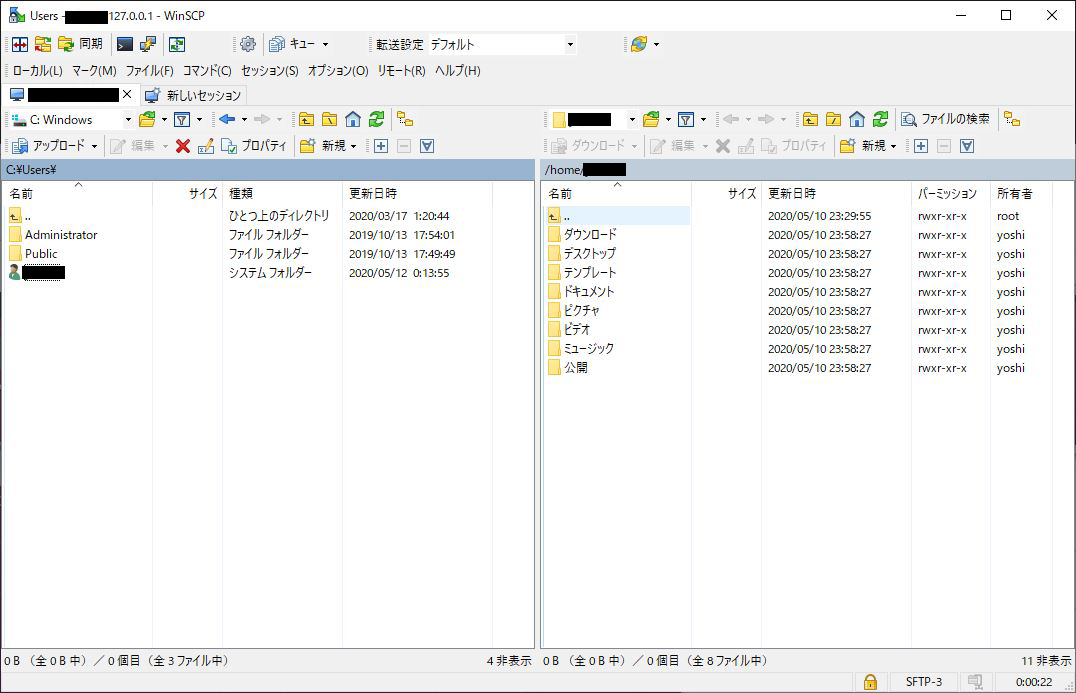Open a terminal with the console icon
The width and height of the screenshot is (1076, 693).
[x=123, y=44]
